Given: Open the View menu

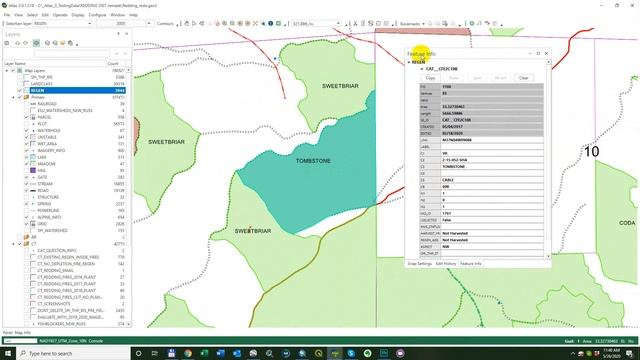Looking at the screenshot, I should point(18,15).
